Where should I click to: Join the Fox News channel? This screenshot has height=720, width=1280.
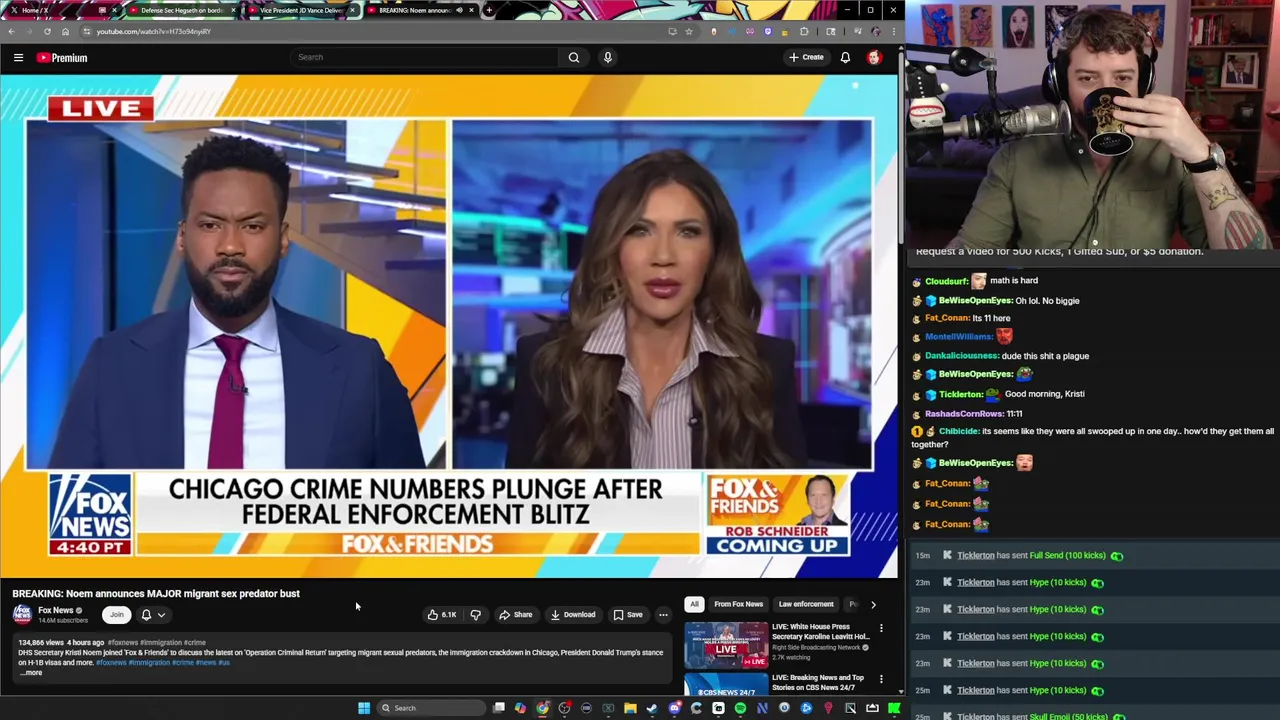pos(117,615)
